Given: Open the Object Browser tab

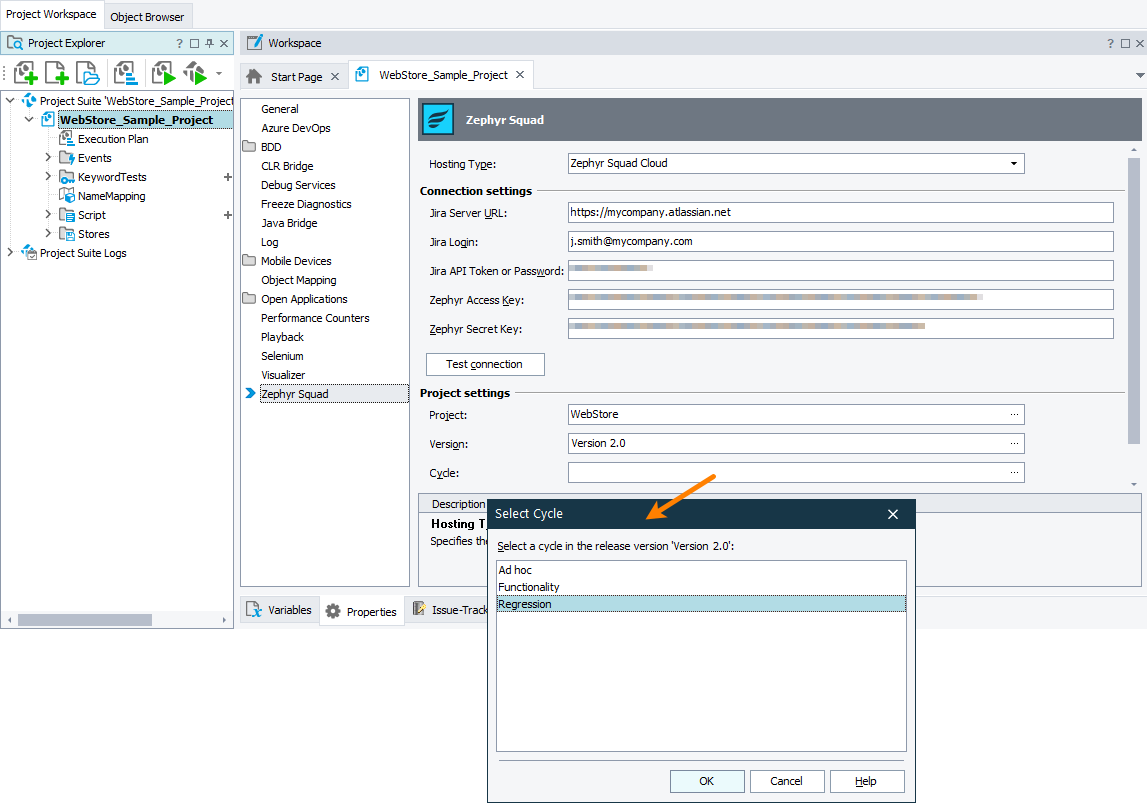Looking at the screenshot, I should coord(147,17).
